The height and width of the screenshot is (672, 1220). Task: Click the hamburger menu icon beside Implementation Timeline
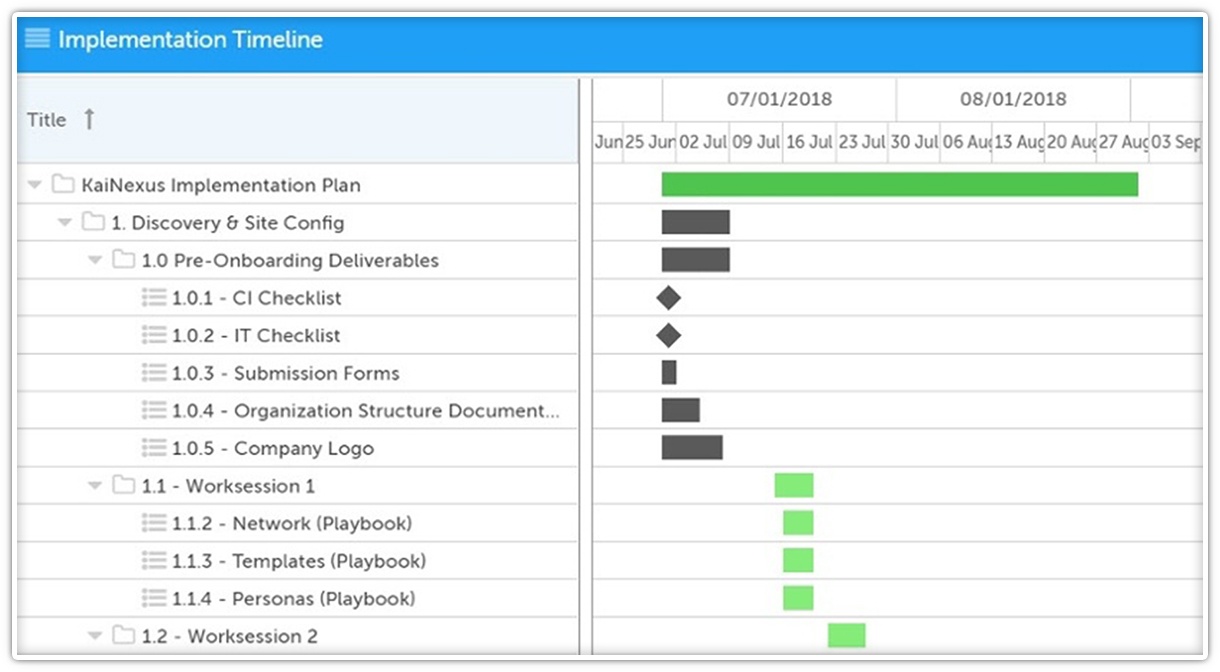pyautogui.click(x=37, y=40)
